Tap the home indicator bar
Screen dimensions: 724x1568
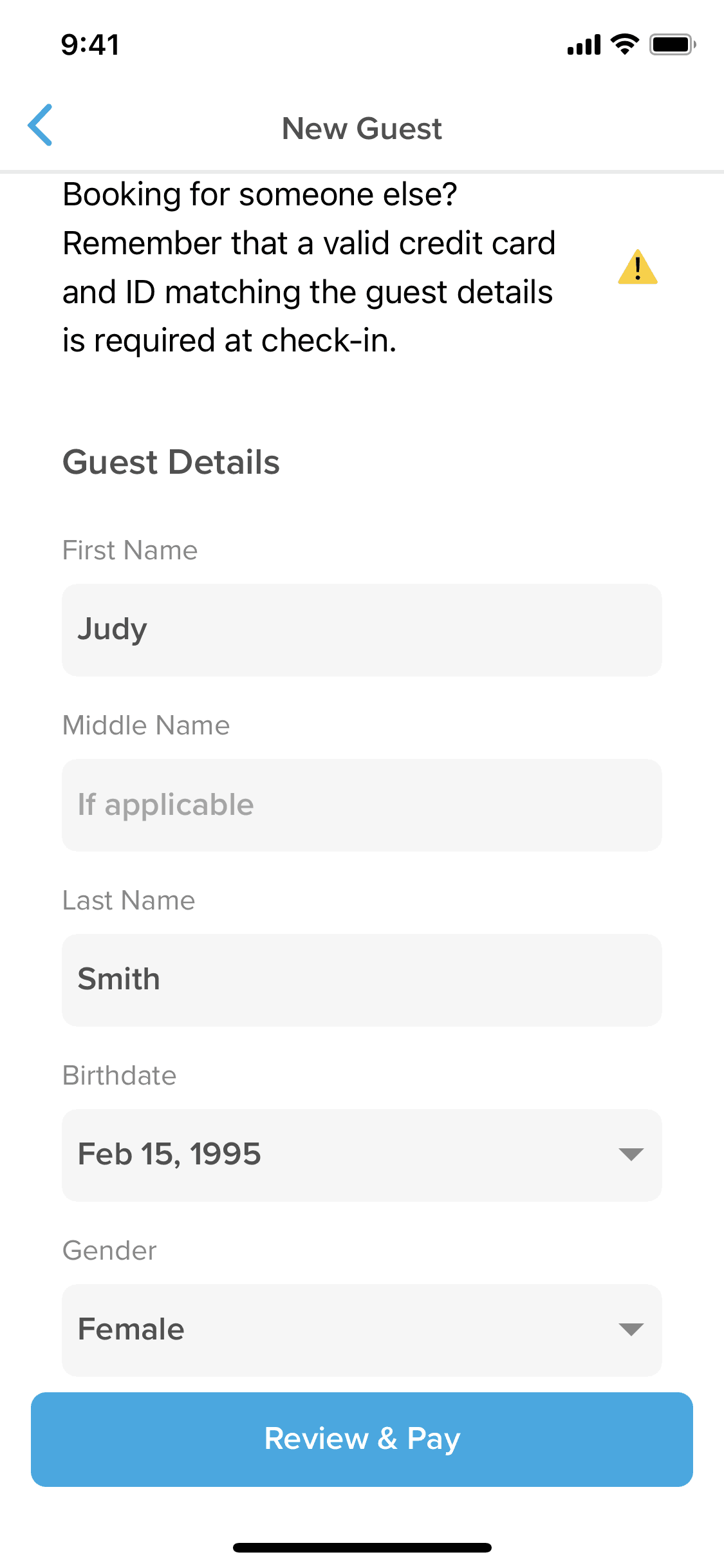click(x=362, y=1547)
